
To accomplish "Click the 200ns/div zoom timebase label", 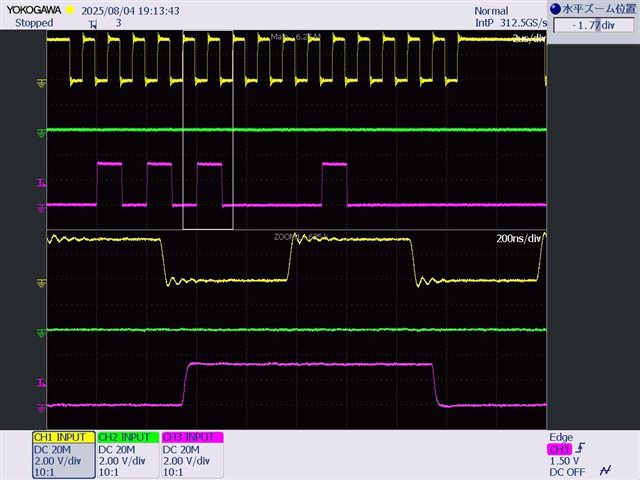I will (518, 238).
